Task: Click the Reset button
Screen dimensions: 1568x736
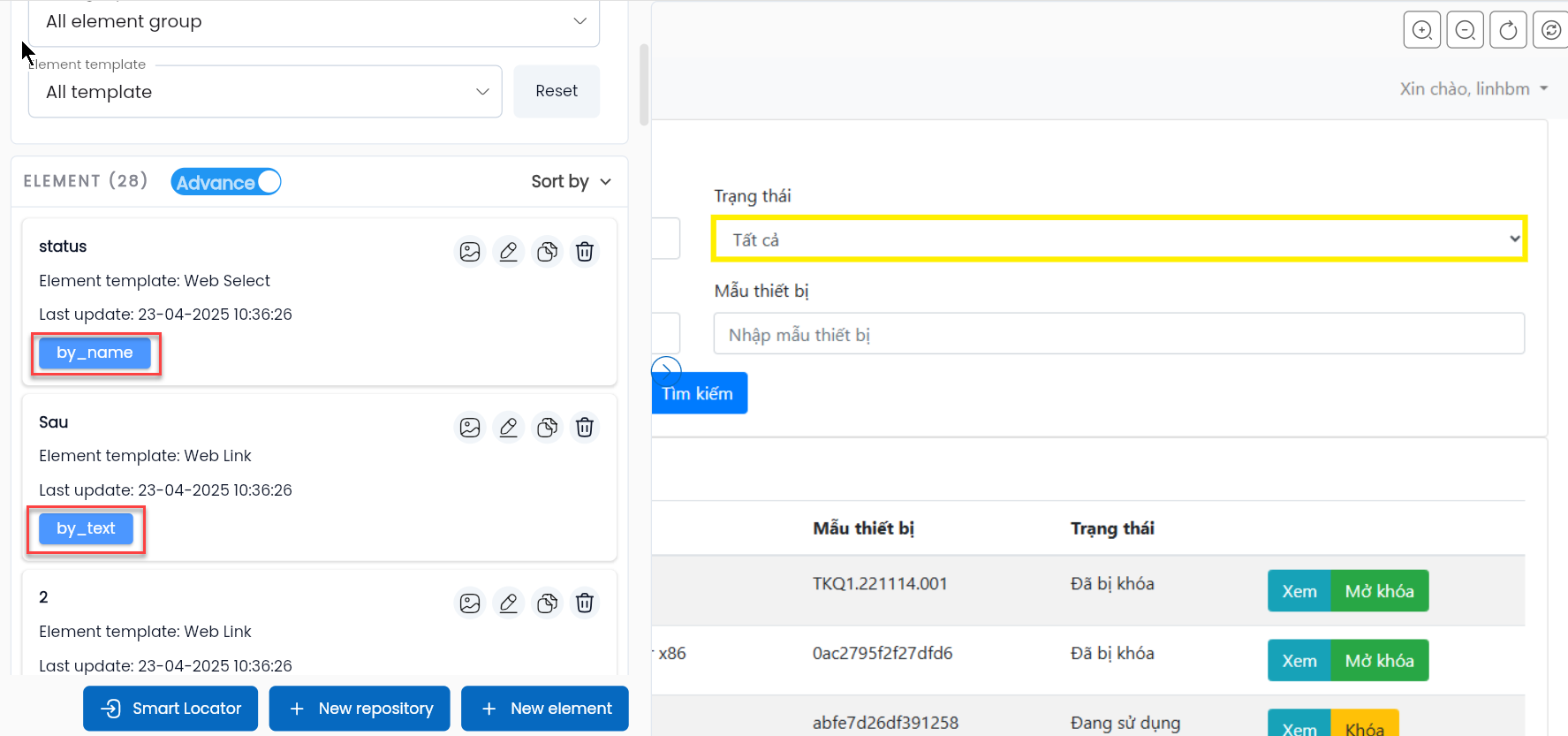Action: pyautogui.click(x=557, y=91)
